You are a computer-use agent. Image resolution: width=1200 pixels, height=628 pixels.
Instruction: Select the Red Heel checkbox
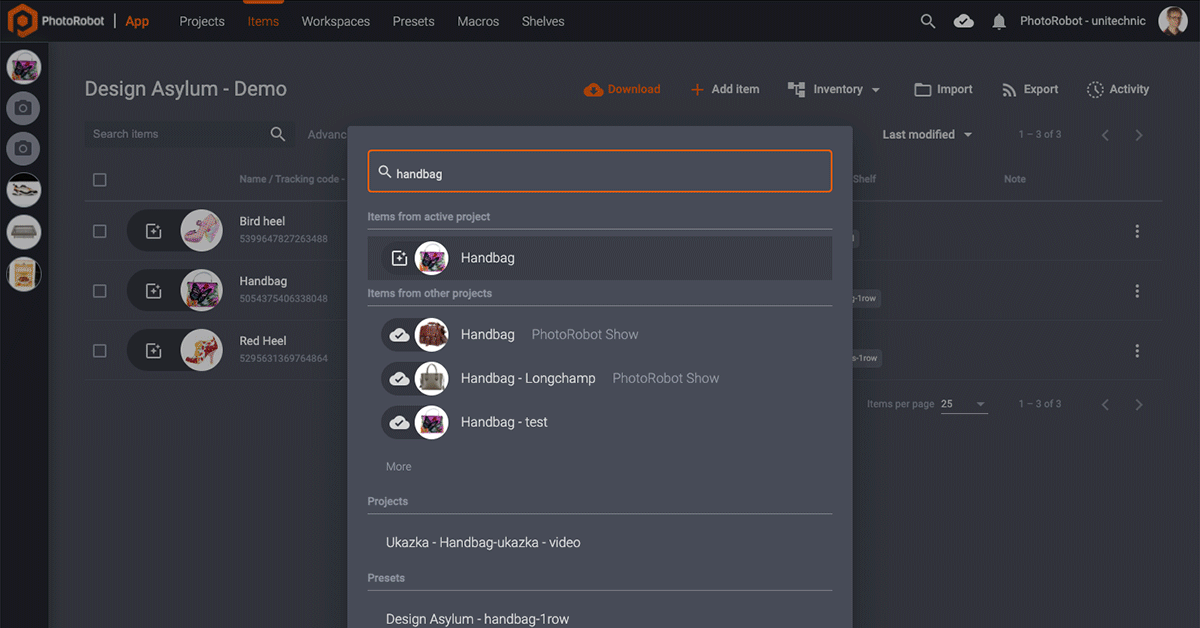pyautogui.click(x=99, y=350)
